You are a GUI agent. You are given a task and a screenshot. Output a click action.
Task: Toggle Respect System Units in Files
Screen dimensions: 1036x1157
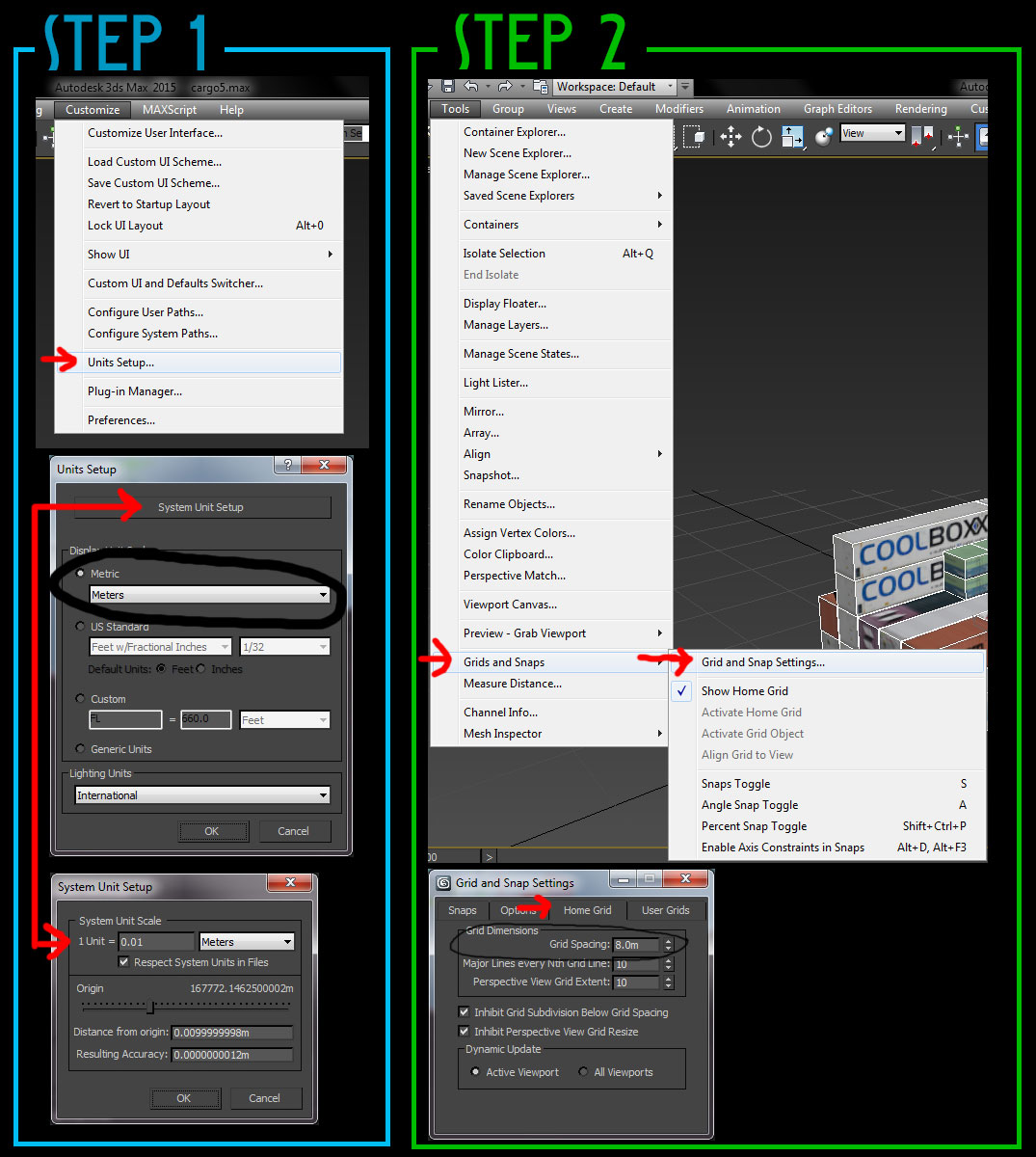tap(124, 962)
